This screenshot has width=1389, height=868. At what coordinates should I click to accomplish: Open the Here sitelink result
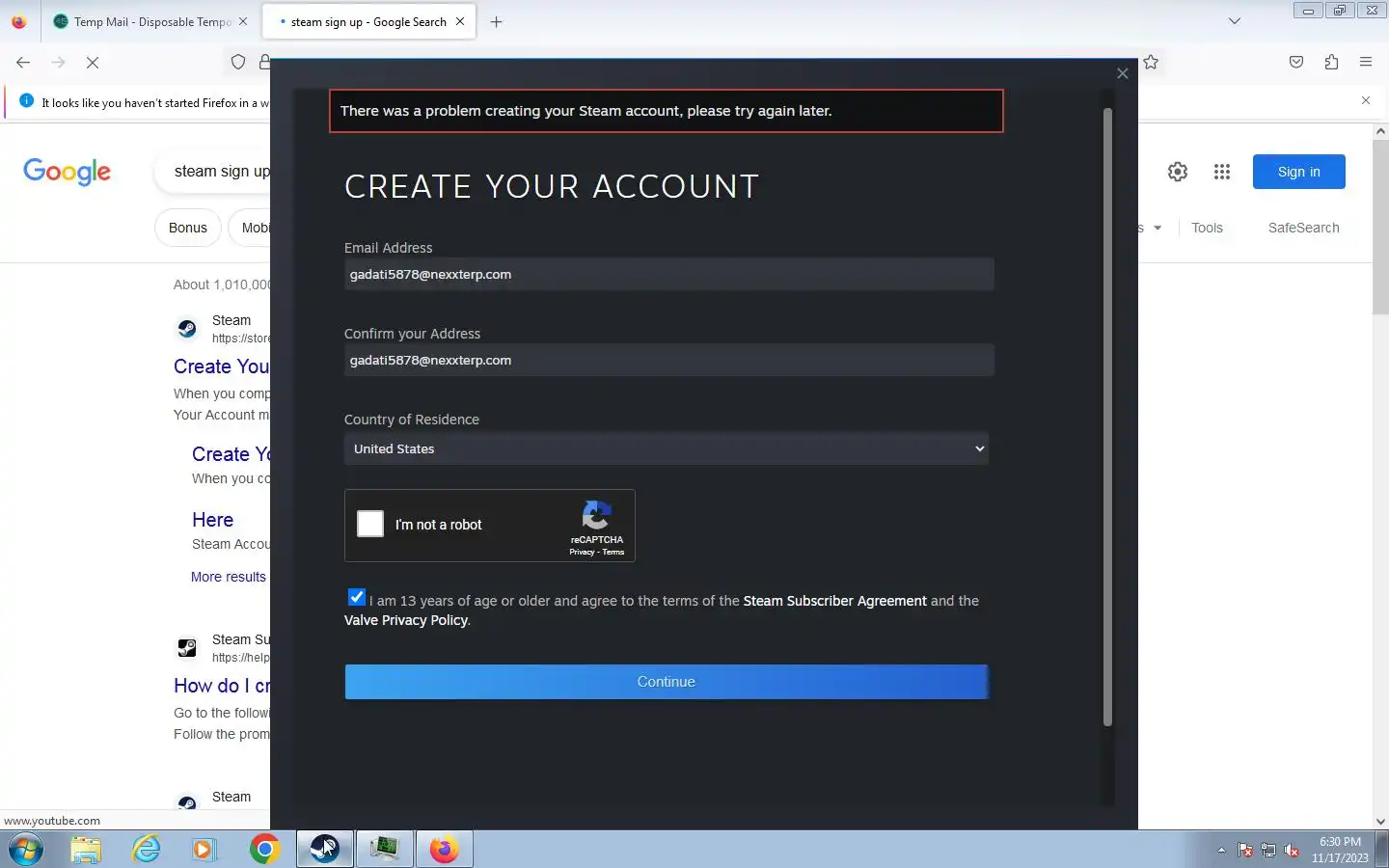coord(212,520)
